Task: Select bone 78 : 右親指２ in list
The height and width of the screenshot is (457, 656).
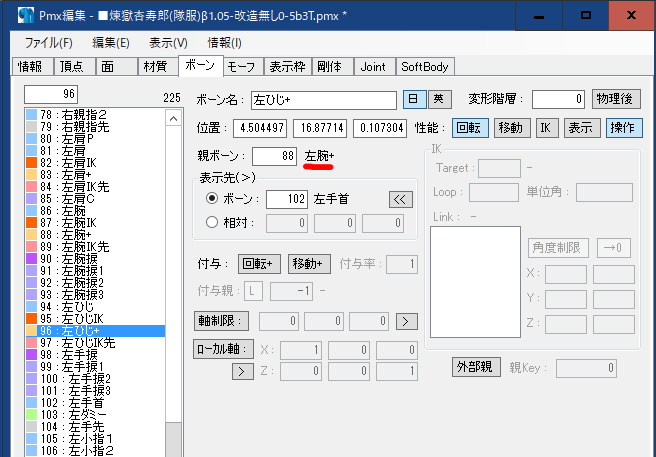Action: coord(95,114)
